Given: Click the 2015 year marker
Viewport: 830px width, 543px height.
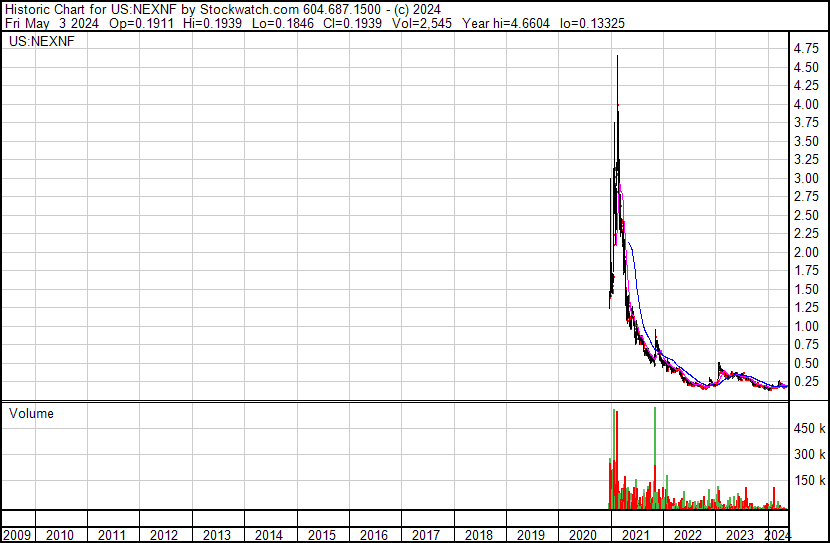Looking at the screenshot, I should (322, 535).
